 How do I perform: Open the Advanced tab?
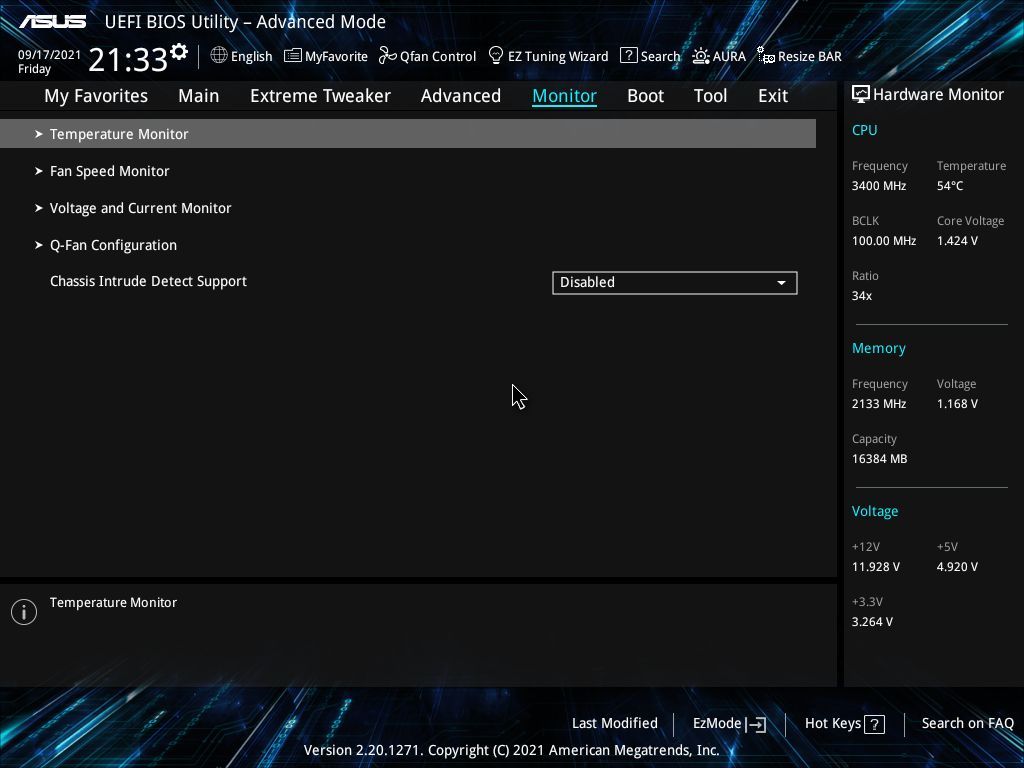(x=461, y=96)
